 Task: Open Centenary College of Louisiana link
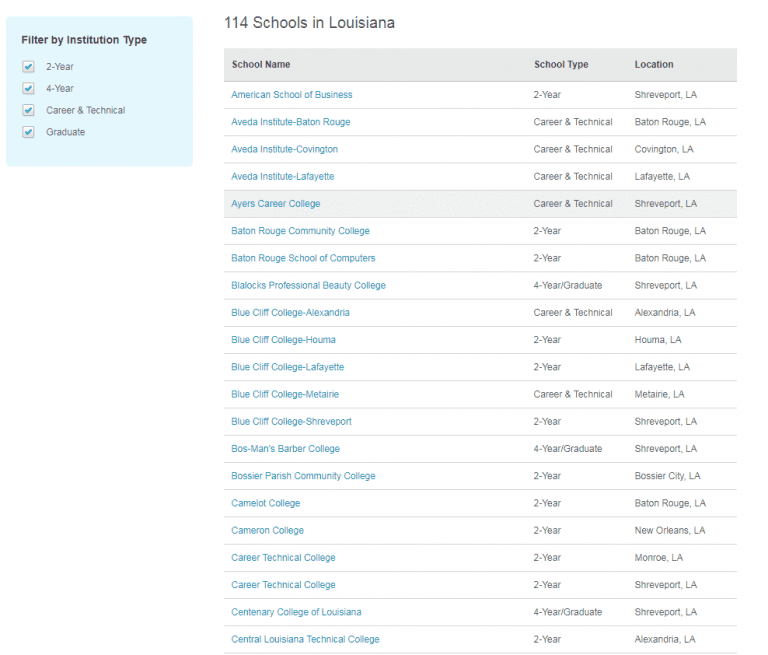(x=296, y=612)
